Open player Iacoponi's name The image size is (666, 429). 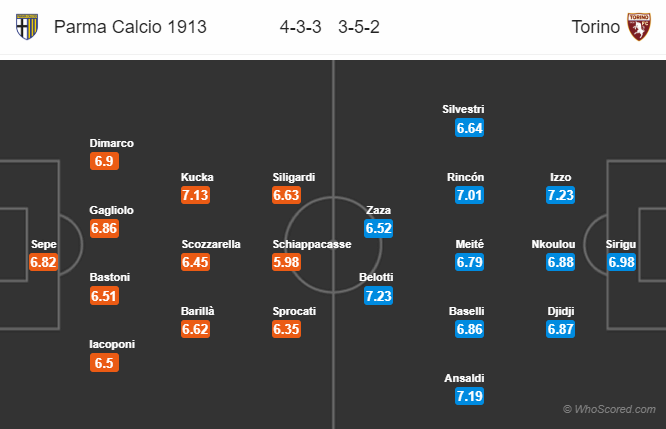[112, 344]
